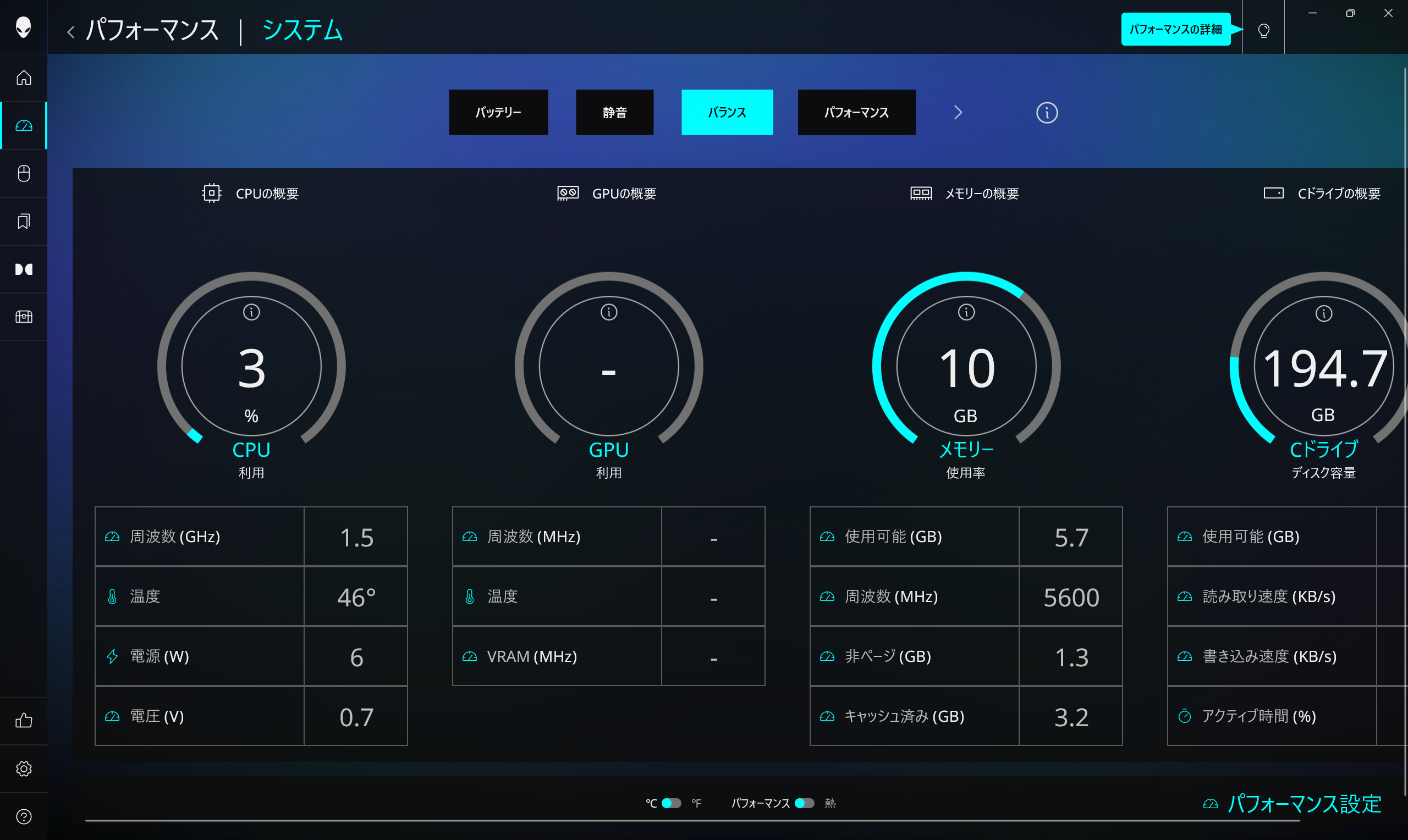Show info for CPU gauge
Viewport: 1408px width, 840px height.
(251, 312)
